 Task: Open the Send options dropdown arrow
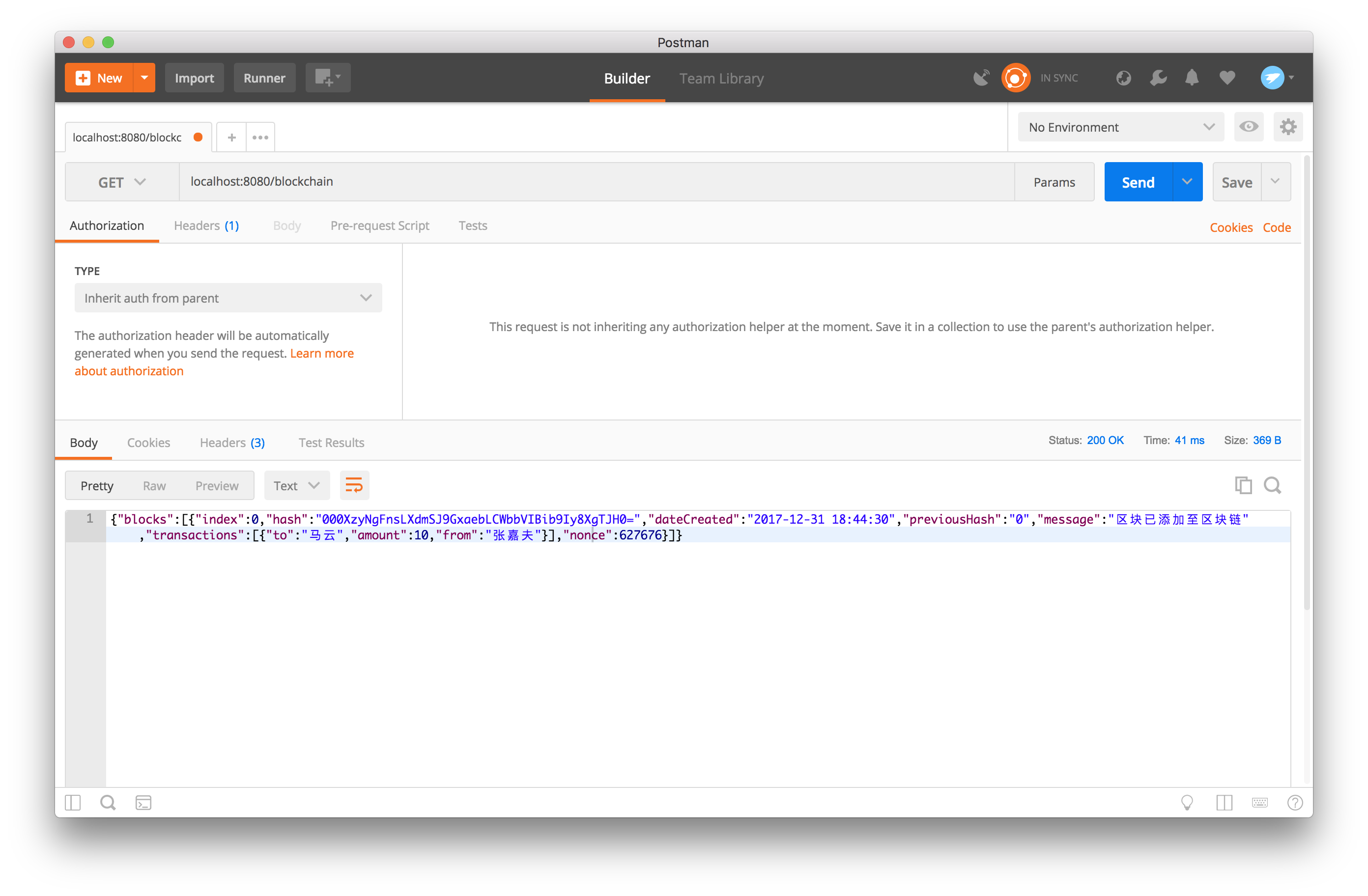(1187, 182)
